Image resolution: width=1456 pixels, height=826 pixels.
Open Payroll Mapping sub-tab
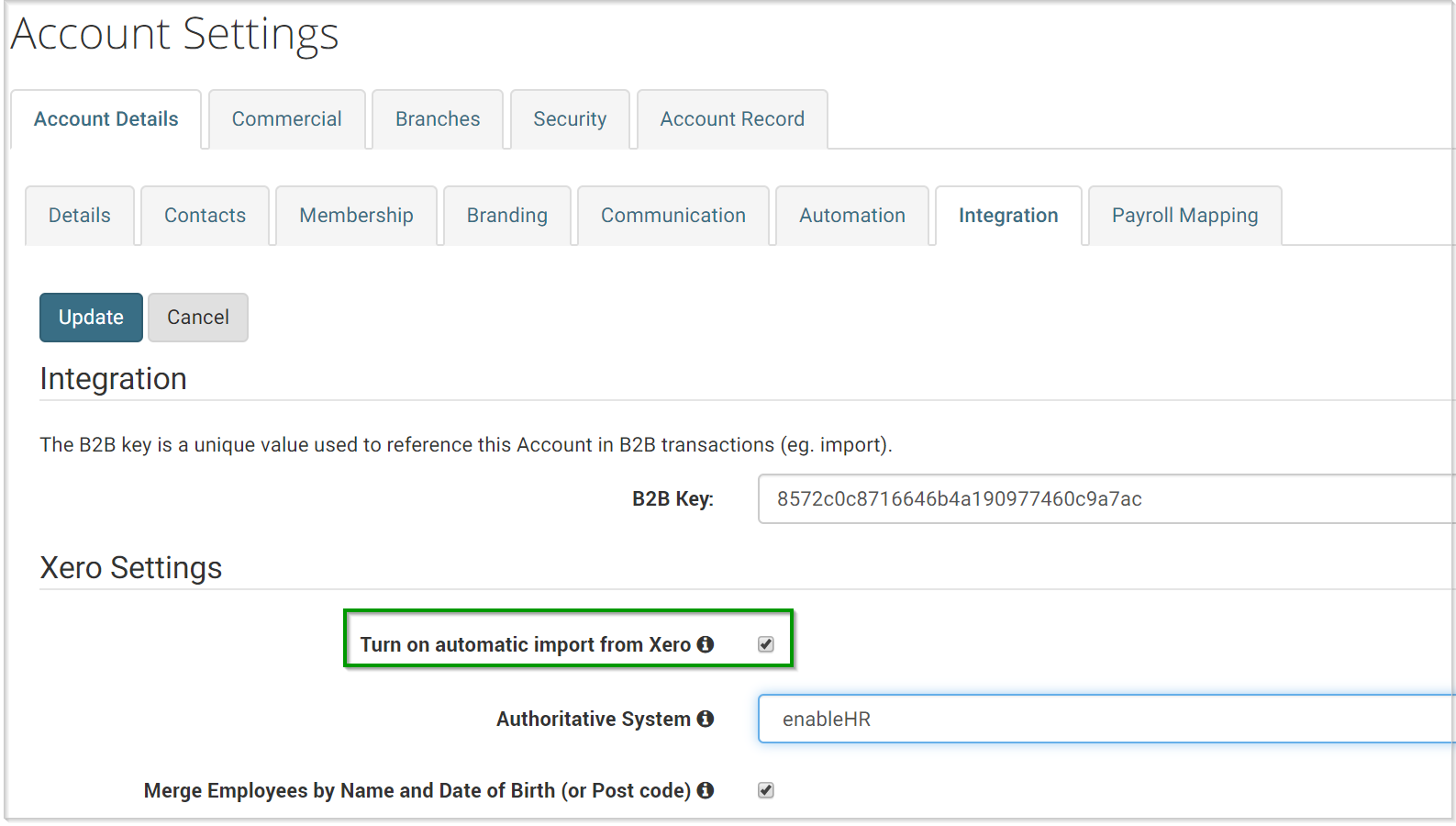pyautogui.click(x=1185, y=216)
